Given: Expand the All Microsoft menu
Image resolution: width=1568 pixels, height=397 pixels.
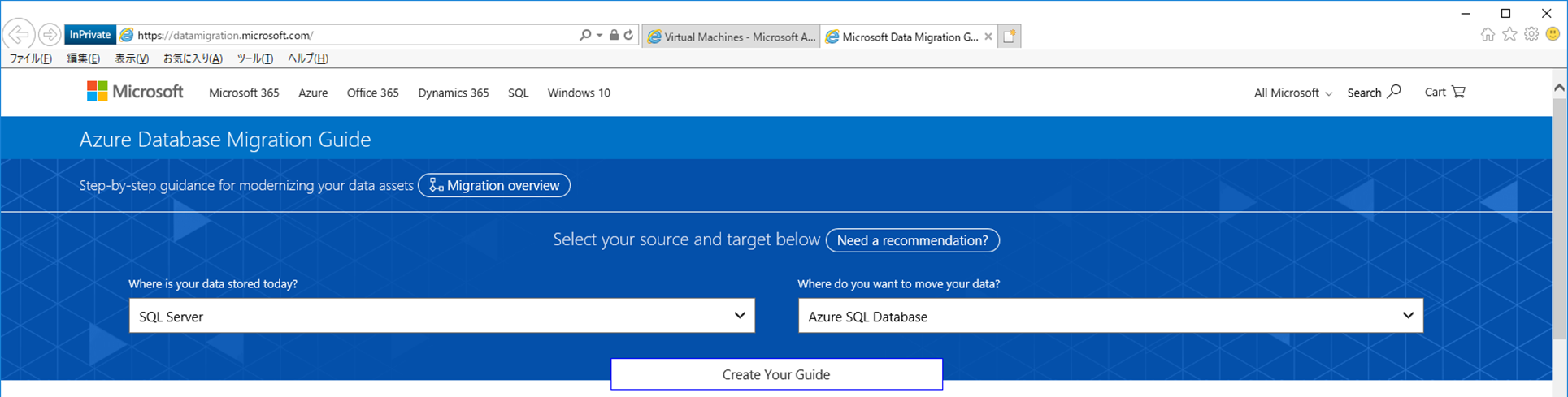Looking at the screenshot, I should [x=1292, y=93].
